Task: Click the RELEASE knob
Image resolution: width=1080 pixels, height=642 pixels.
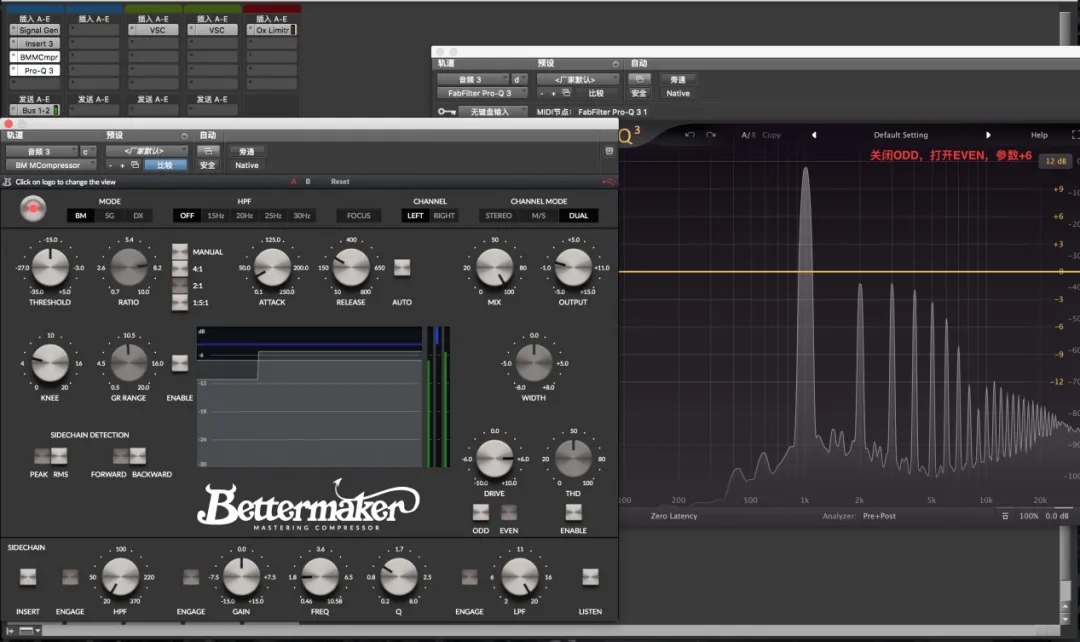Action: click(x=351, y=267)
